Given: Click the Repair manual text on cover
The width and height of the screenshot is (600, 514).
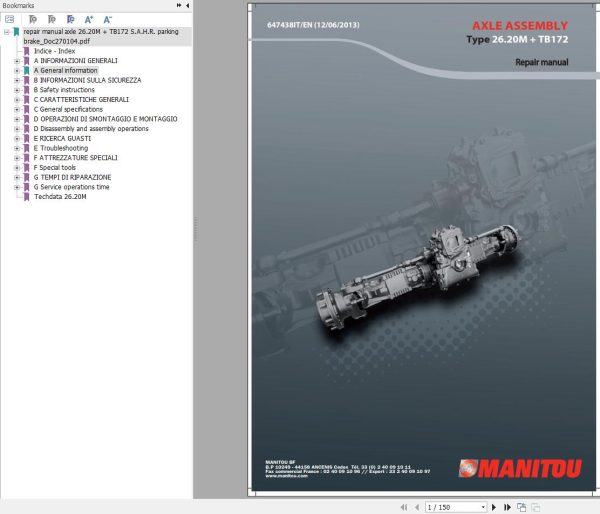Looking at the screenshot, I should point(541,62).
